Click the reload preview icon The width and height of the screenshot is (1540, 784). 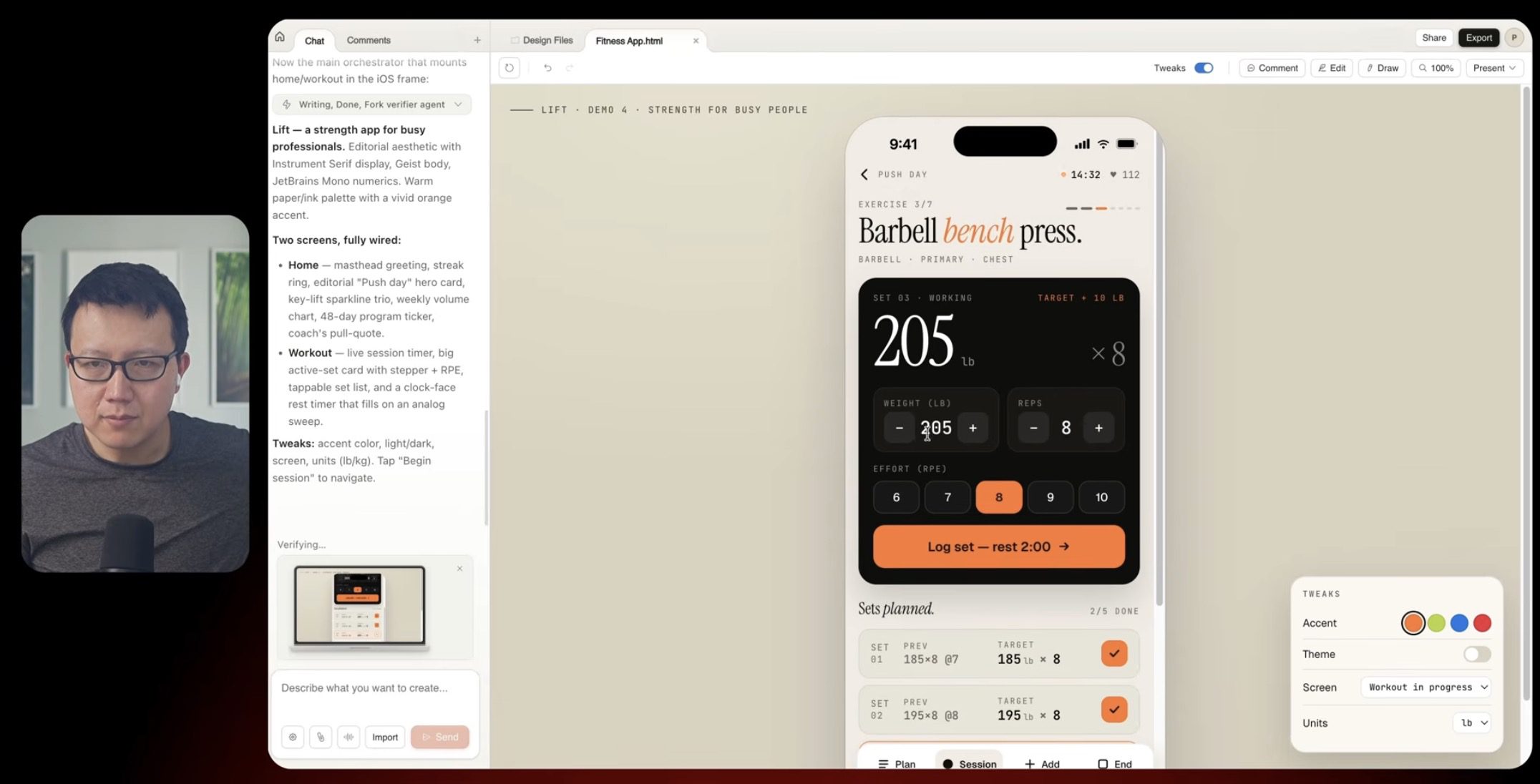point(509,68)
